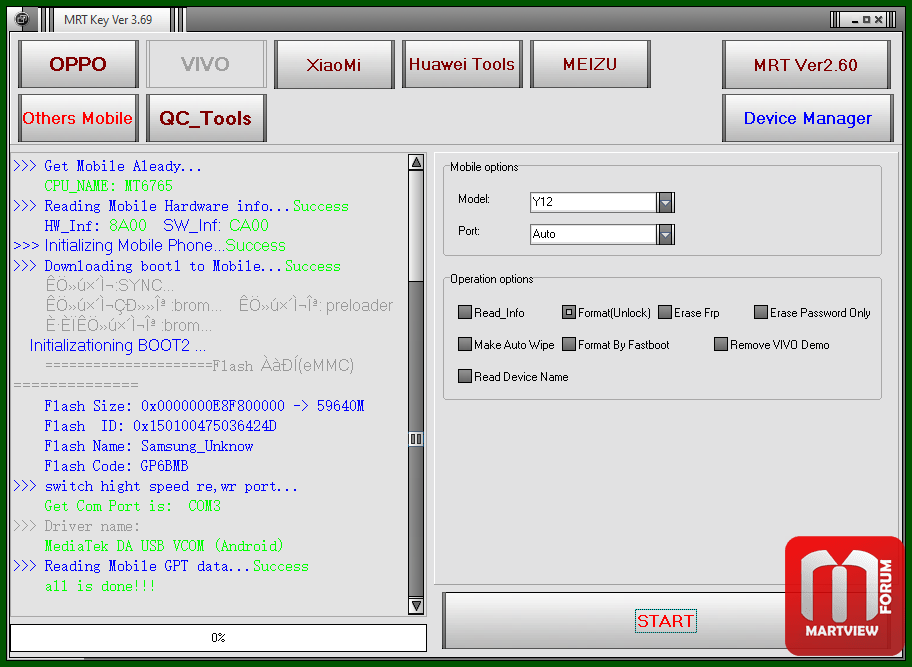
Task: Check Remove VIVO Demo option
Action: 721,345
